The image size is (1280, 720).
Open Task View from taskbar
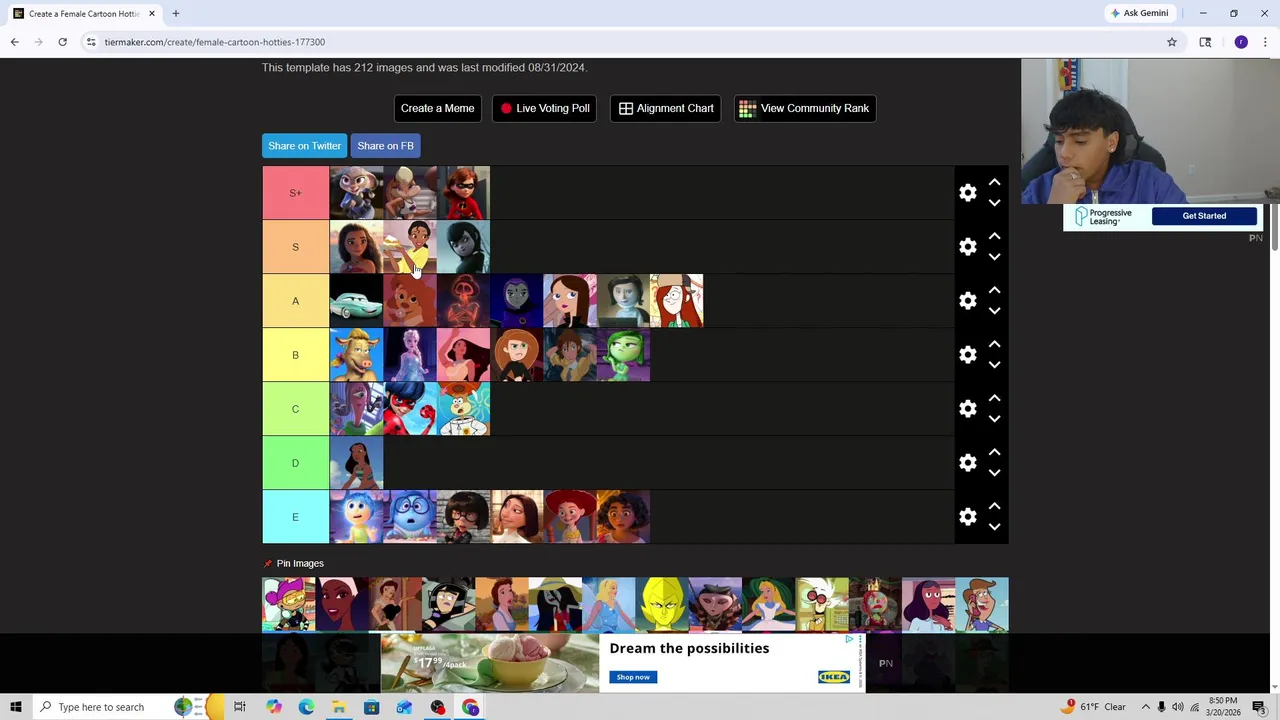[x=240, y=707]
